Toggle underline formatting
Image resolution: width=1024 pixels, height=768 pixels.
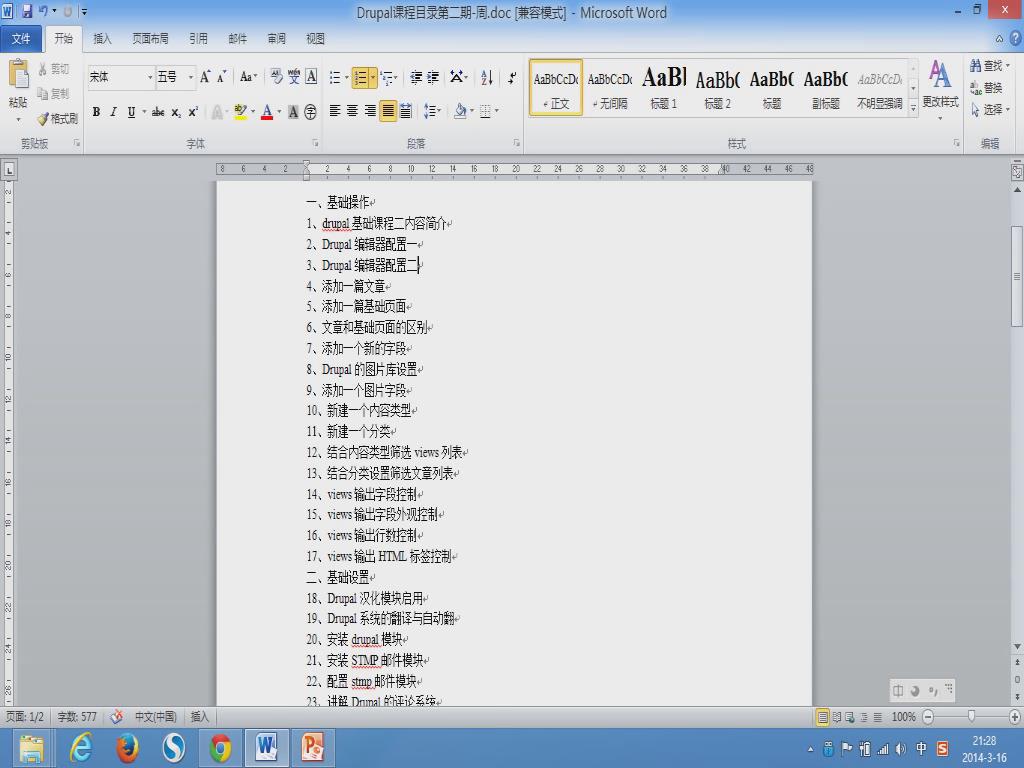(131, 112)
